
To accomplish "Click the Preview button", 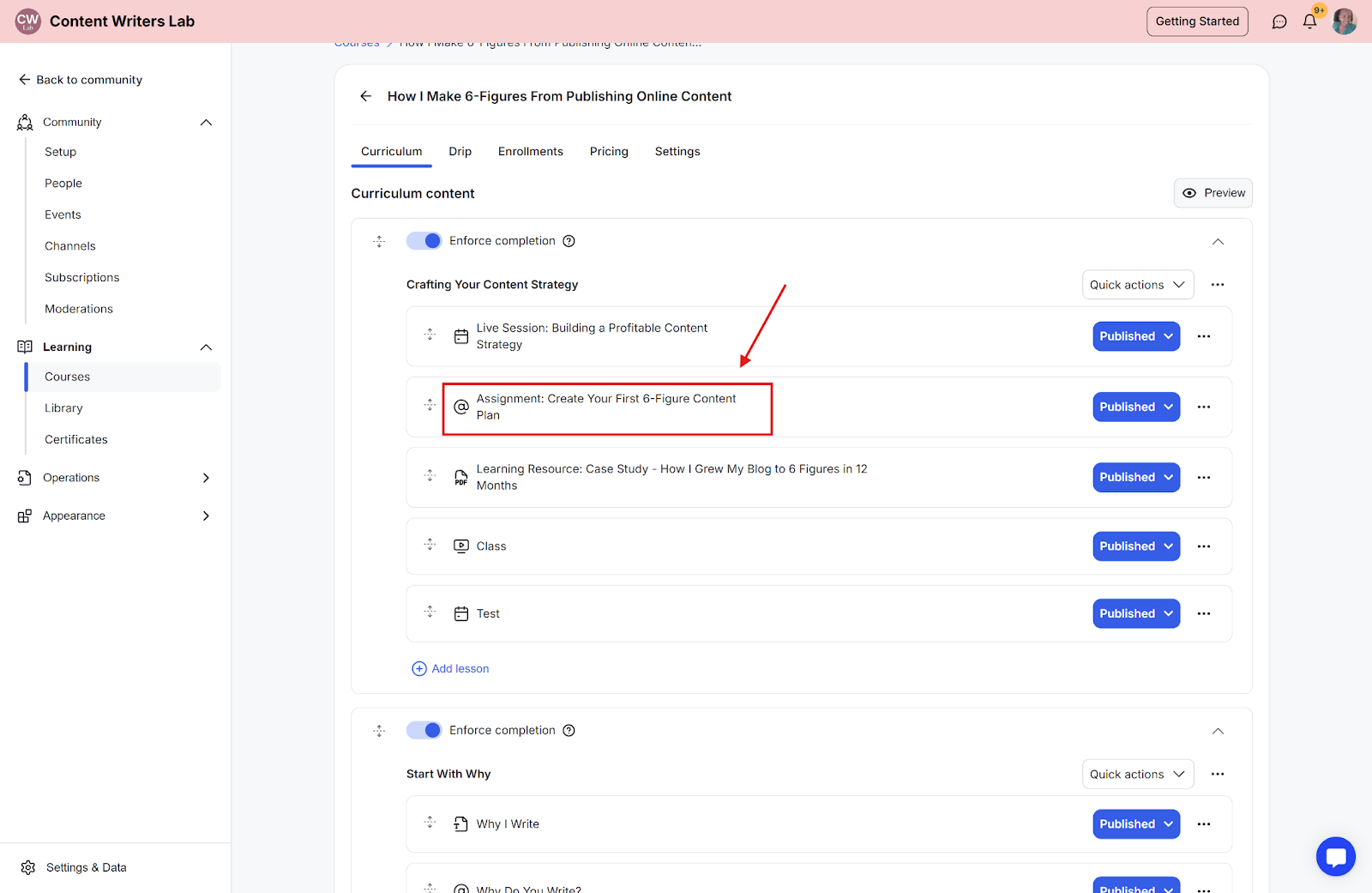I will (x=1213, y=193).
